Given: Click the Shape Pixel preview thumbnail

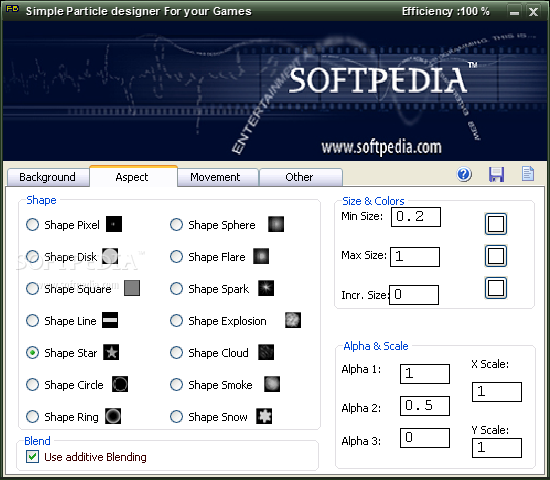Looking at the screenshot, I should click(114, 224).
